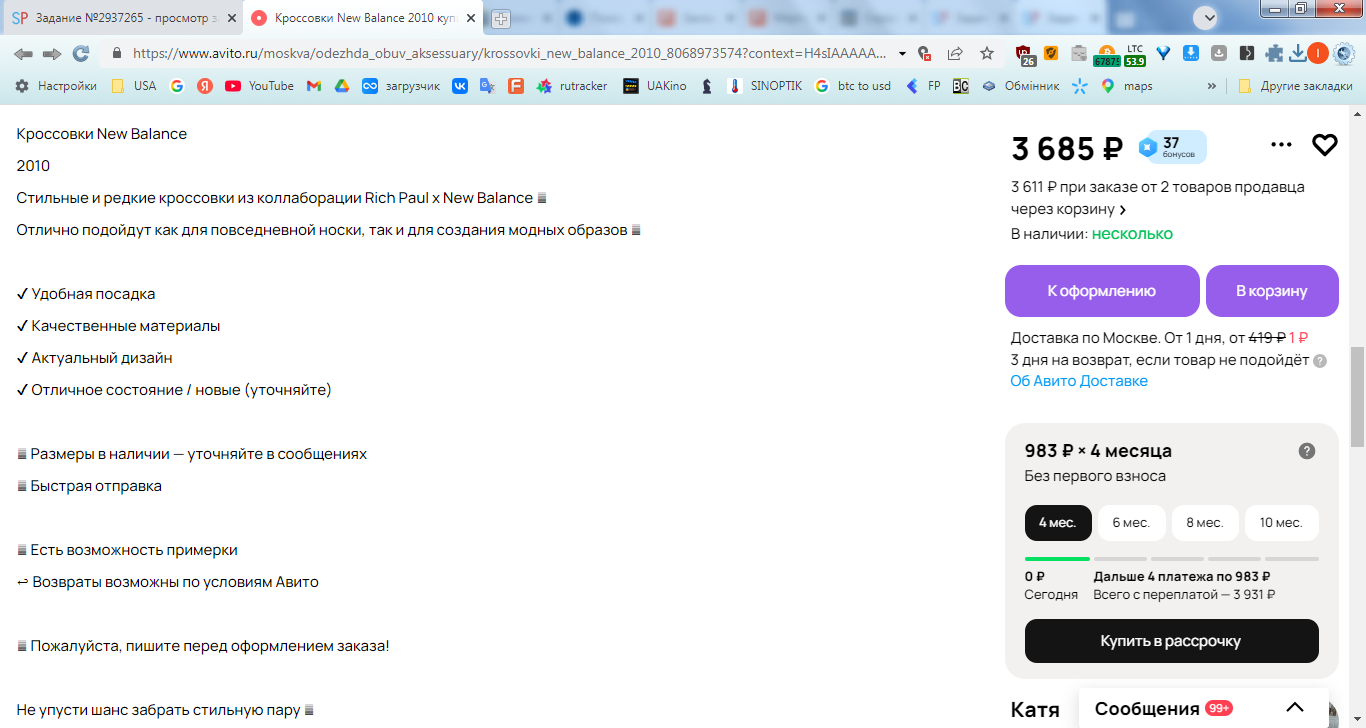Open the orange profile avatar
1366x728 pixels.
(x=1318, y=53)
